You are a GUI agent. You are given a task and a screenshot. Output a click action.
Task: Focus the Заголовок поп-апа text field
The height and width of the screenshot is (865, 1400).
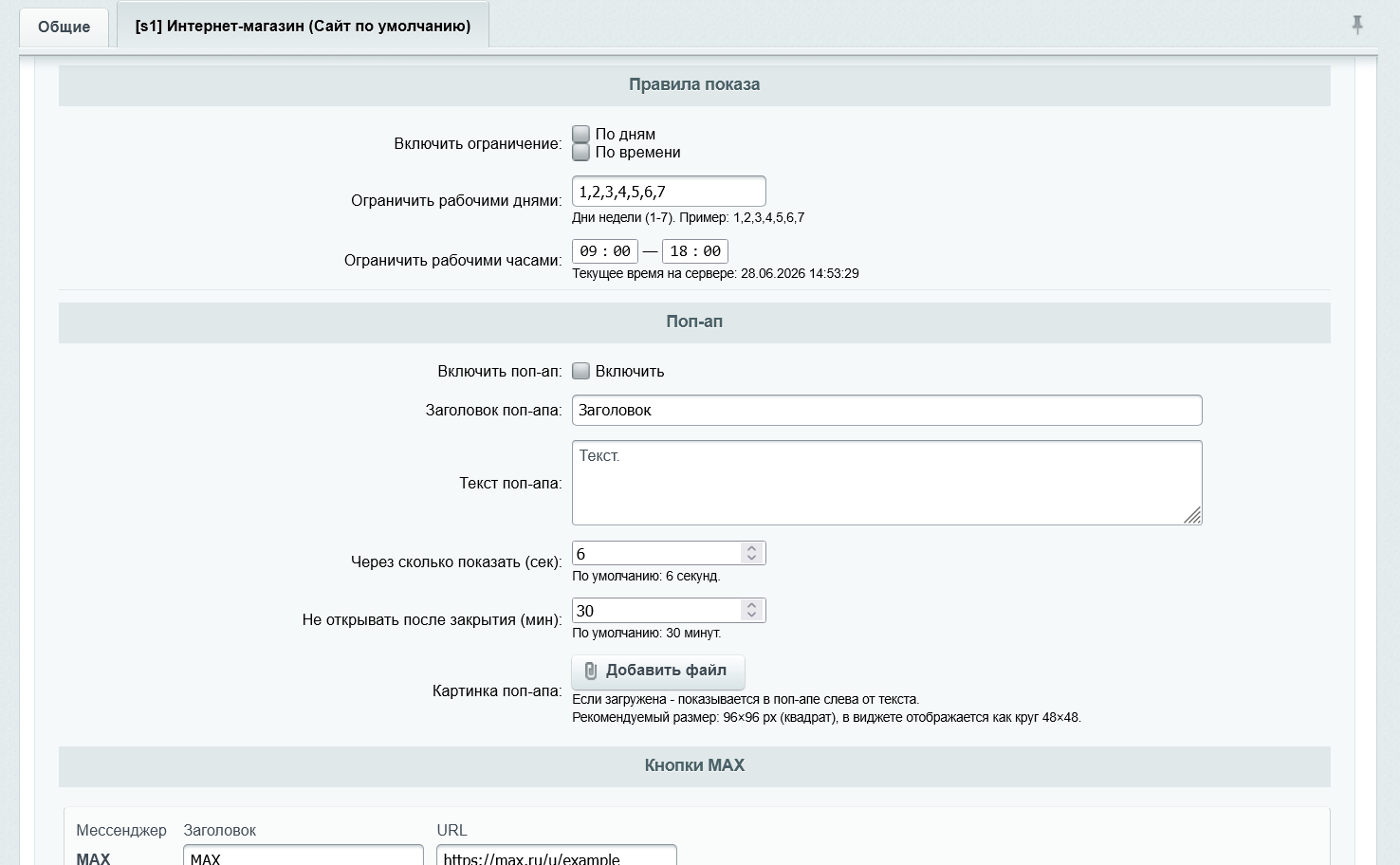[887, 411]
